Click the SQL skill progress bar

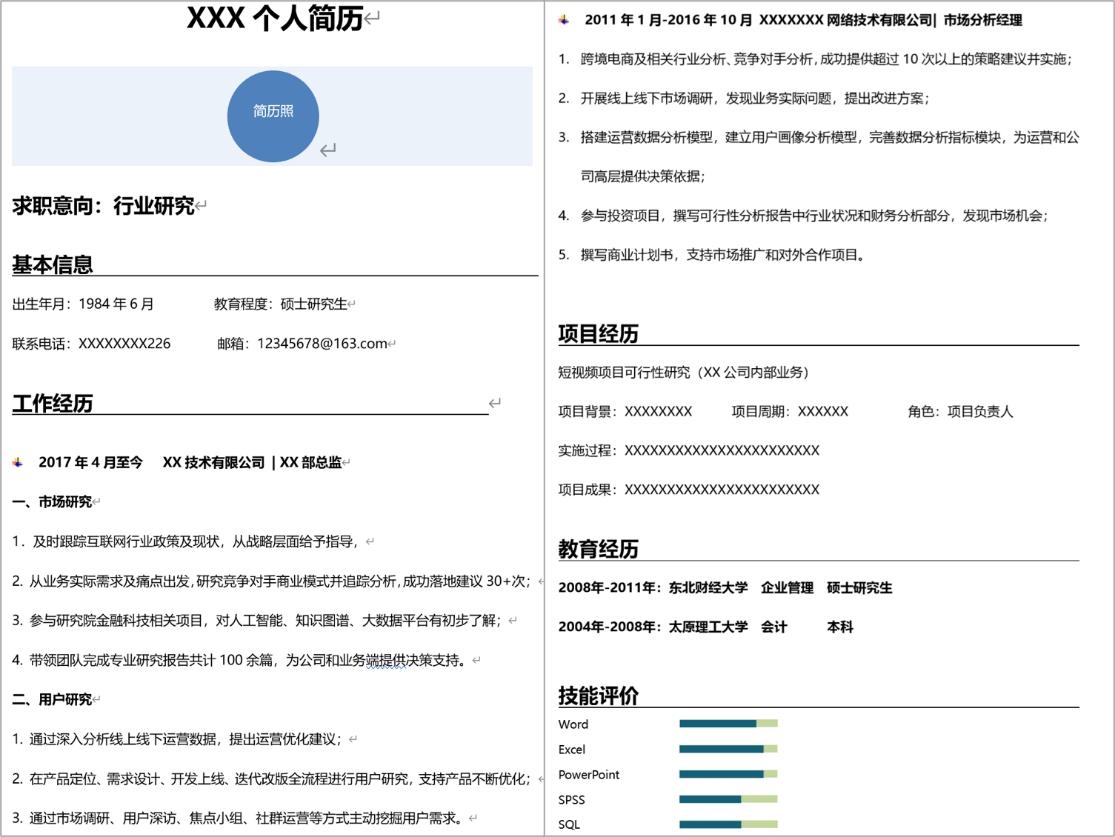728,824
